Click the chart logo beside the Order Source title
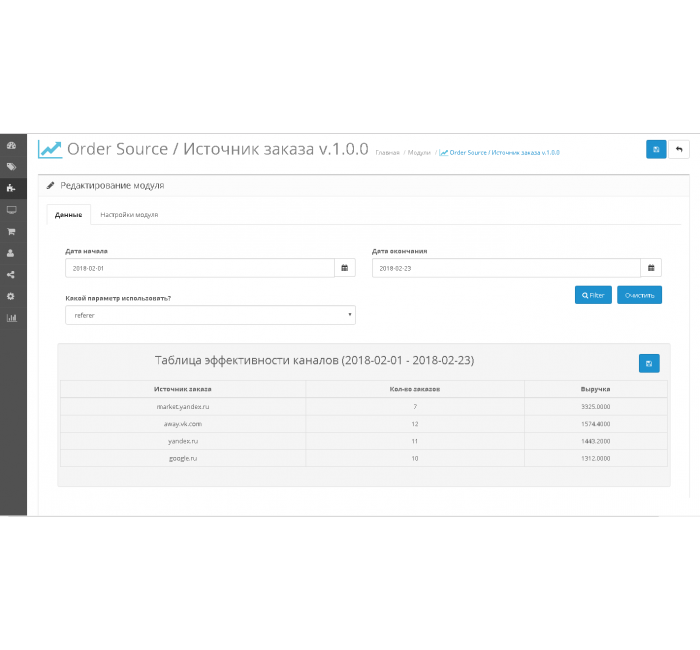 (x=50, y=149)
